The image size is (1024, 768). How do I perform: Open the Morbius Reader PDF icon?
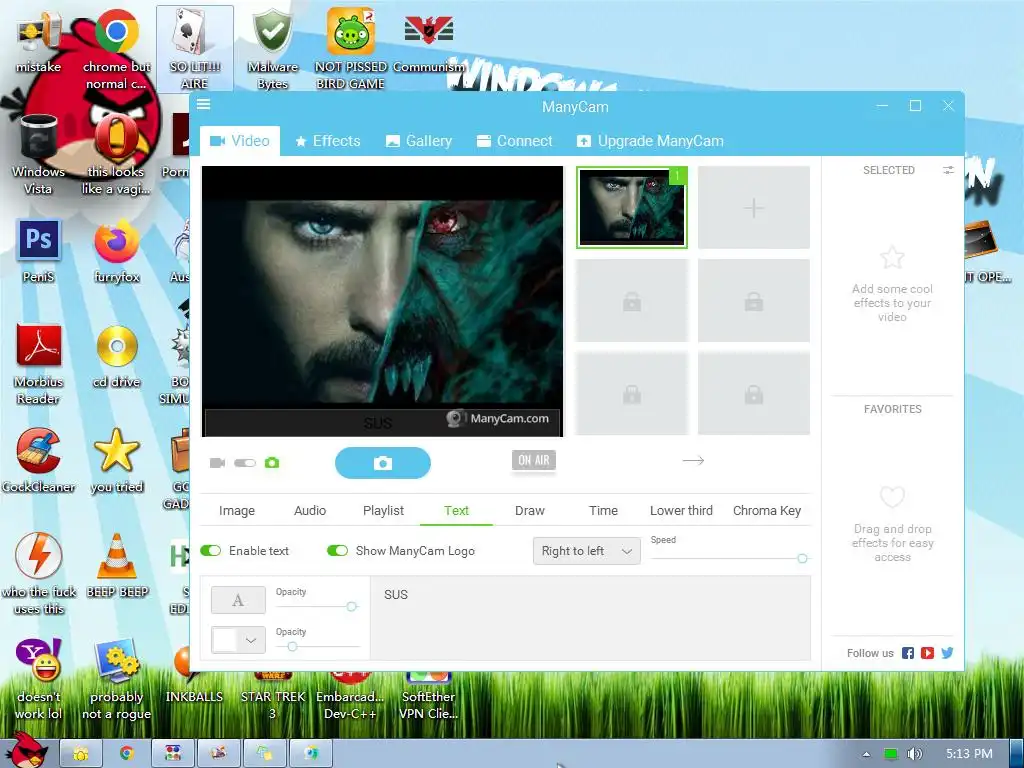(38, 364)
